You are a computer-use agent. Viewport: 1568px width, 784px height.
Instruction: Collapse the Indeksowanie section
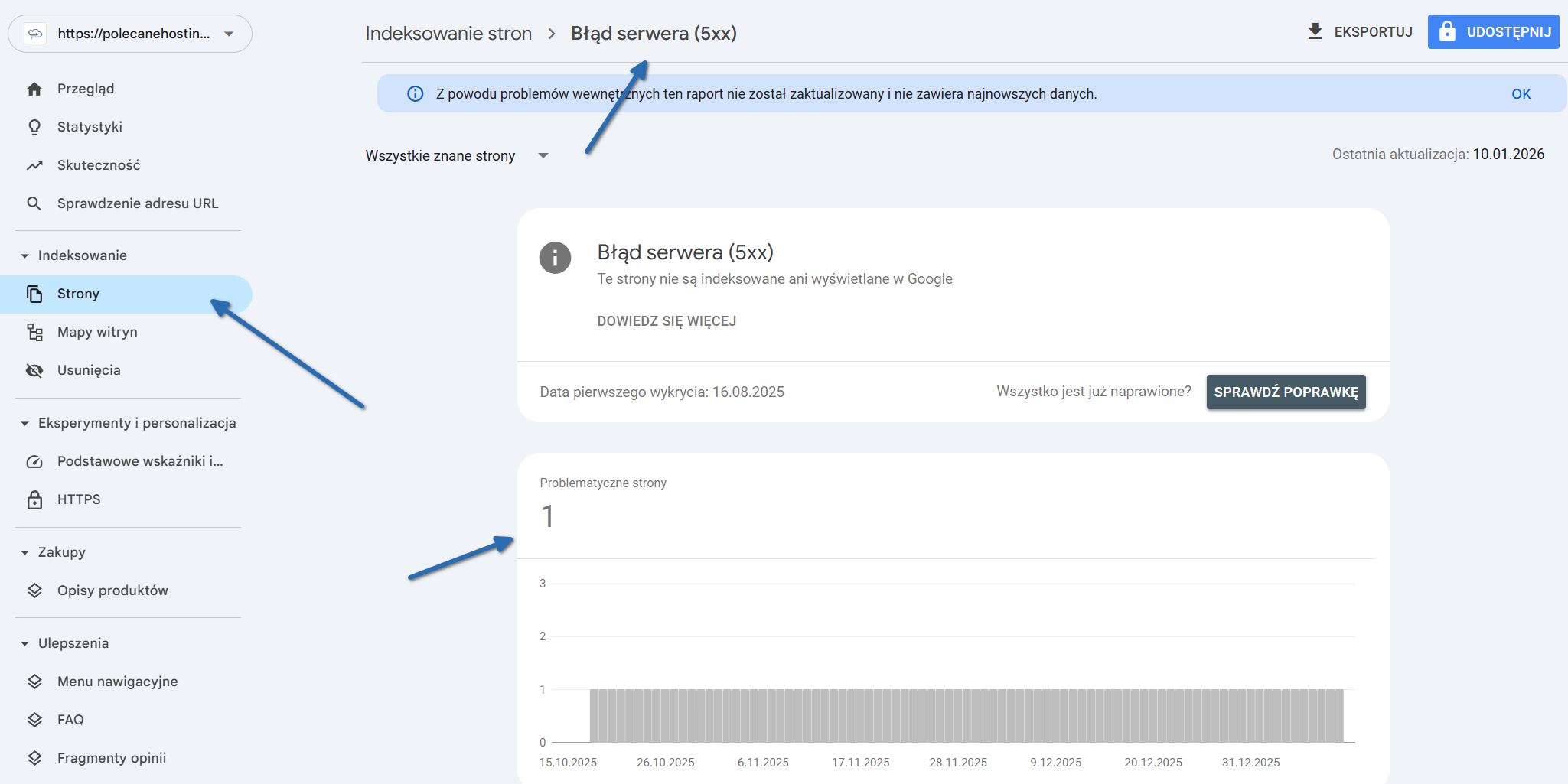(x=25, y=255)
